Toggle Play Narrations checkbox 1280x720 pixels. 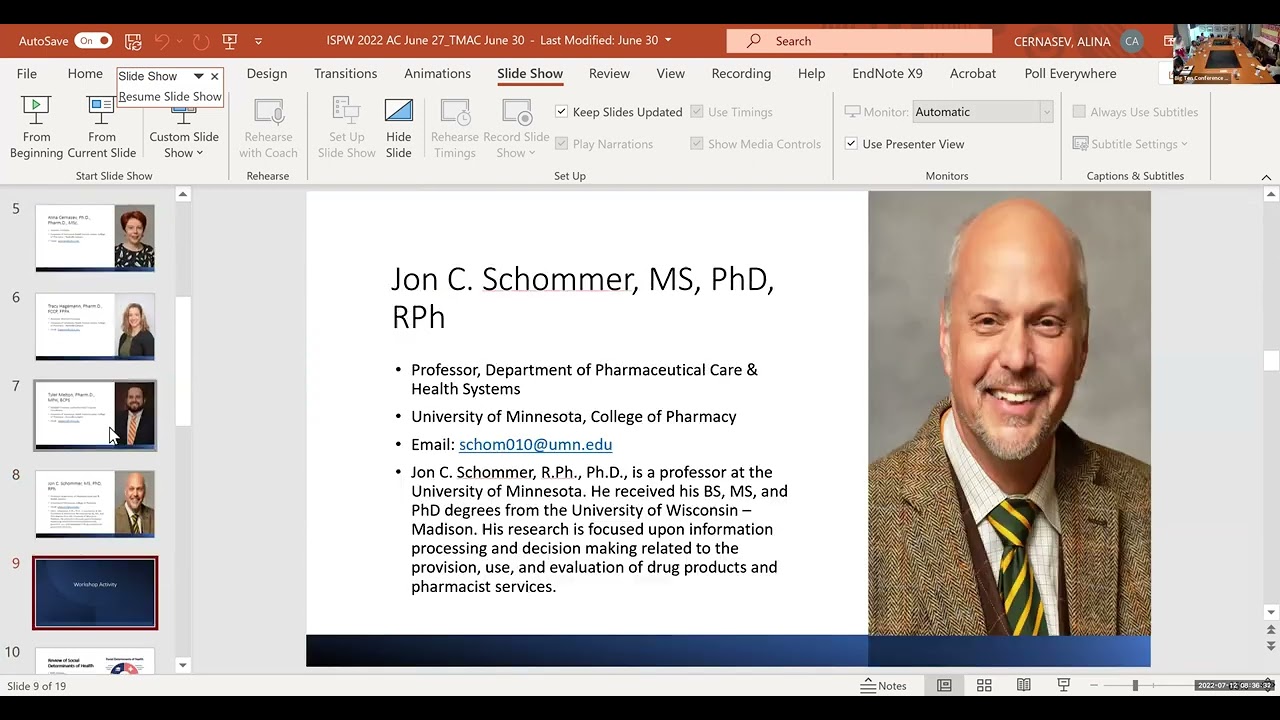click(x=561, y=144)
